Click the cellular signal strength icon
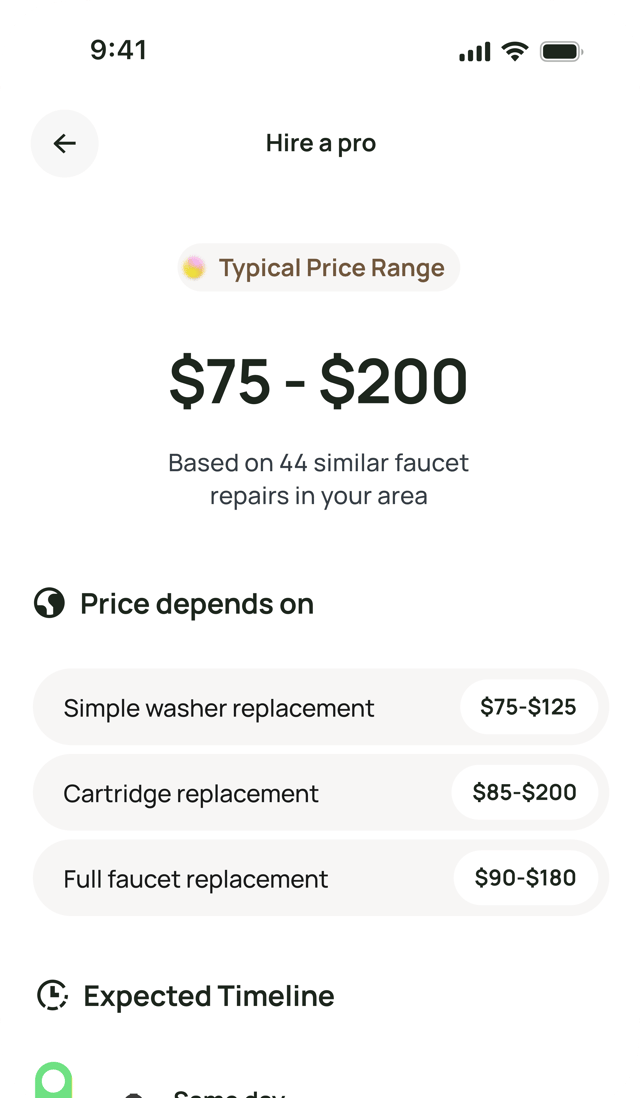 (x=475, y=52)
